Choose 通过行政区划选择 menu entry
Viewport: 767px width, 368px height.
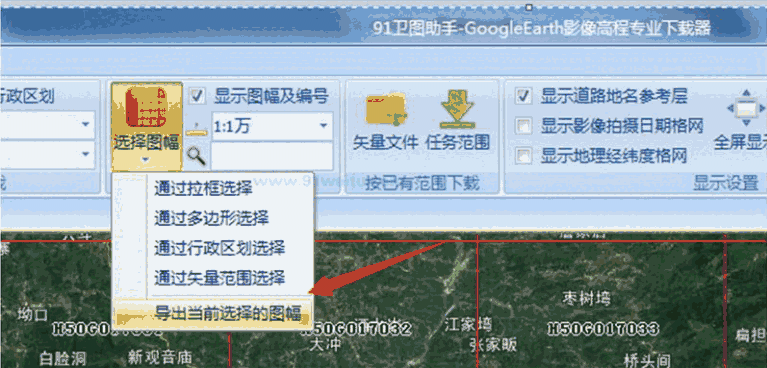(x=213, y=248)
